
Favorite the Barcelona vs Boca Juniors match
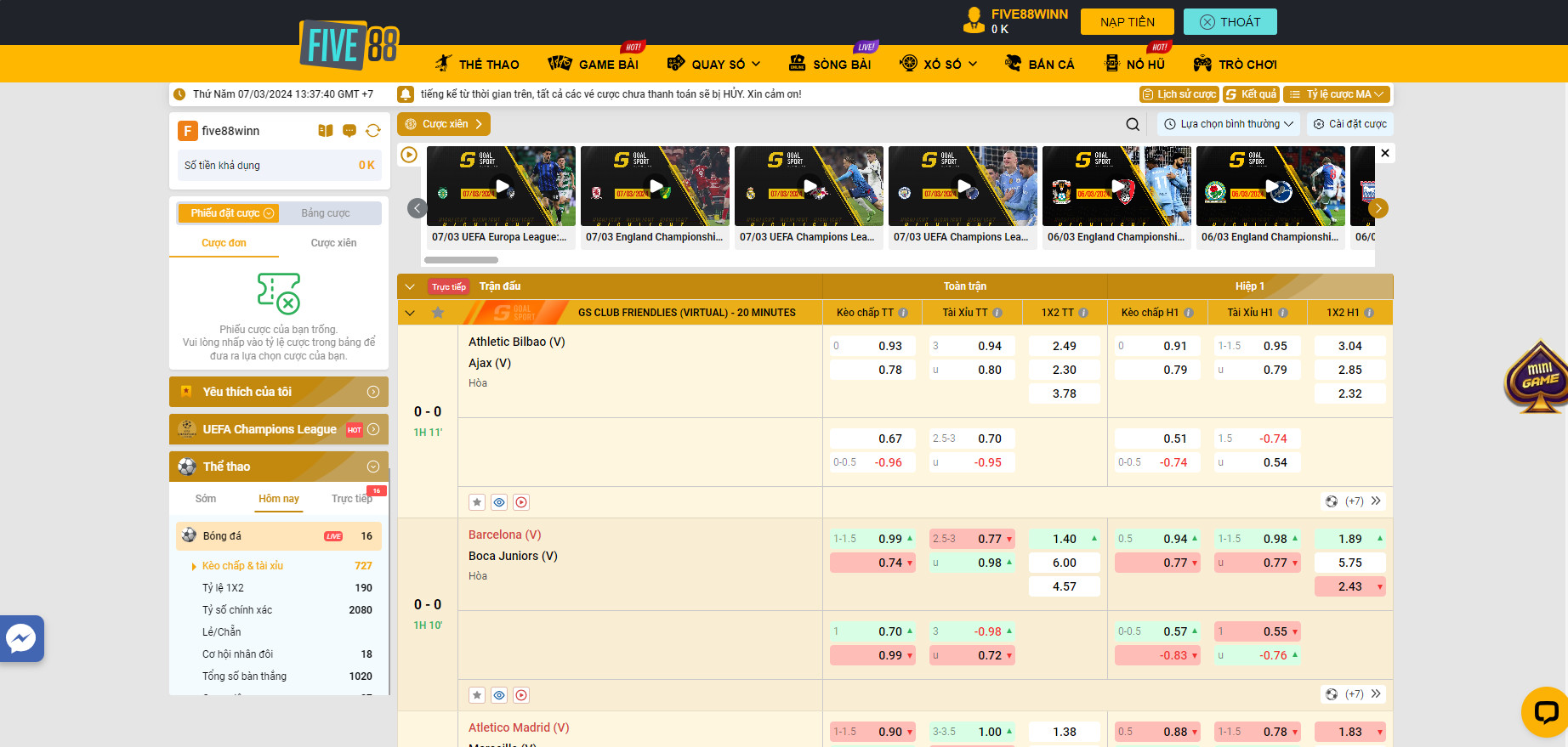click(477, 695)
